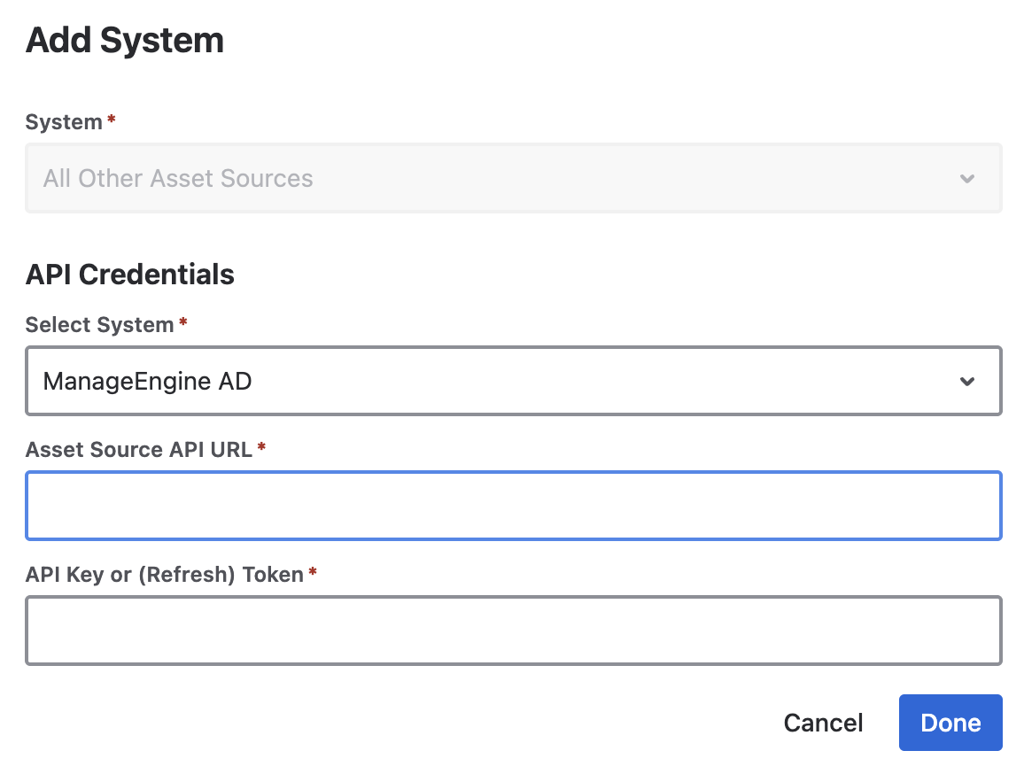Click the chevron beside All Other Asset Sources
This screenshot has width=1024, height=774.
click(967, 179)
